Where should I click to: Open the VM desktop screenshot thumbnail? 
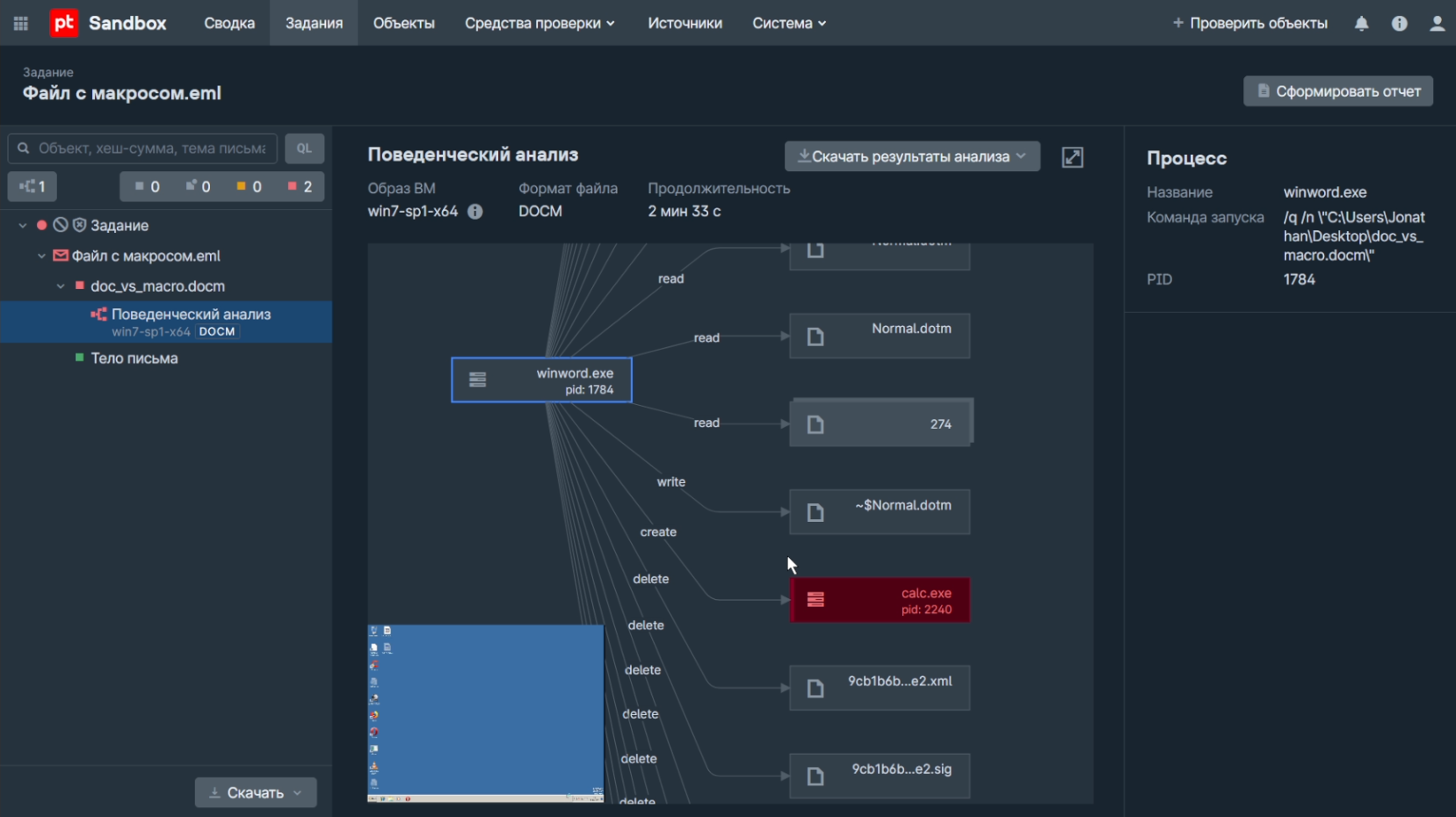[485, 713]
